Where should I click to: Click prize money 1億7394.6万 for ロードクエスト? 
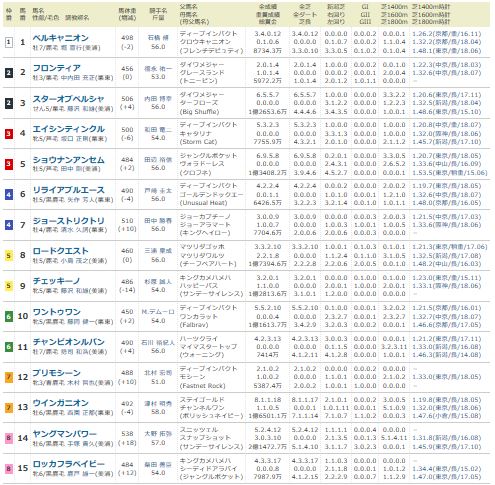267,264
